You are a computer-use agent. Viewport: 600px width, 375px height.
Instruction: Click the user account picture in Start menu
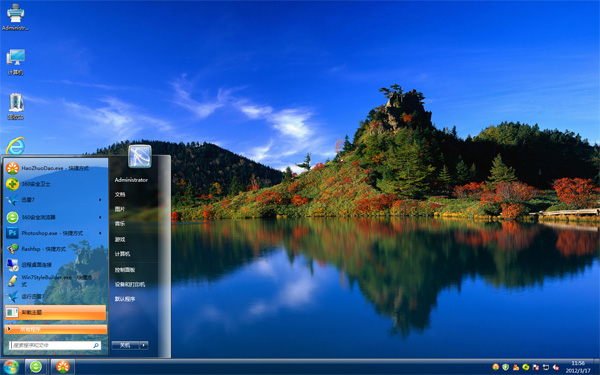pos(140,156)
